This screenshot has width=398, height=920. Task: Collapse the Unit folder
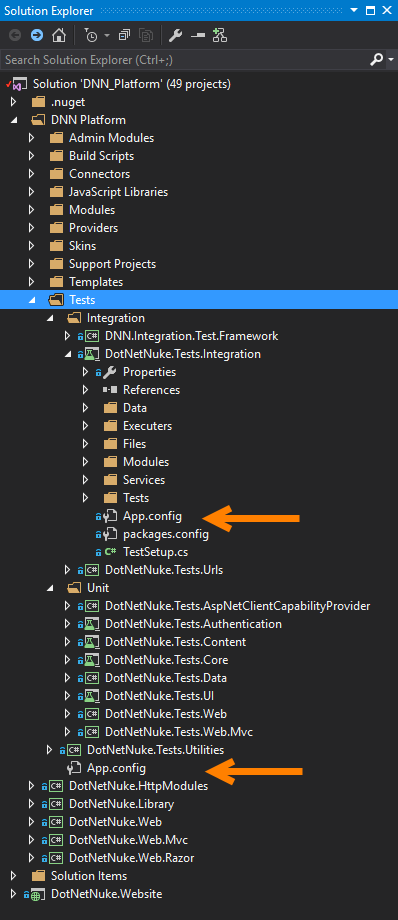[50, 588]
